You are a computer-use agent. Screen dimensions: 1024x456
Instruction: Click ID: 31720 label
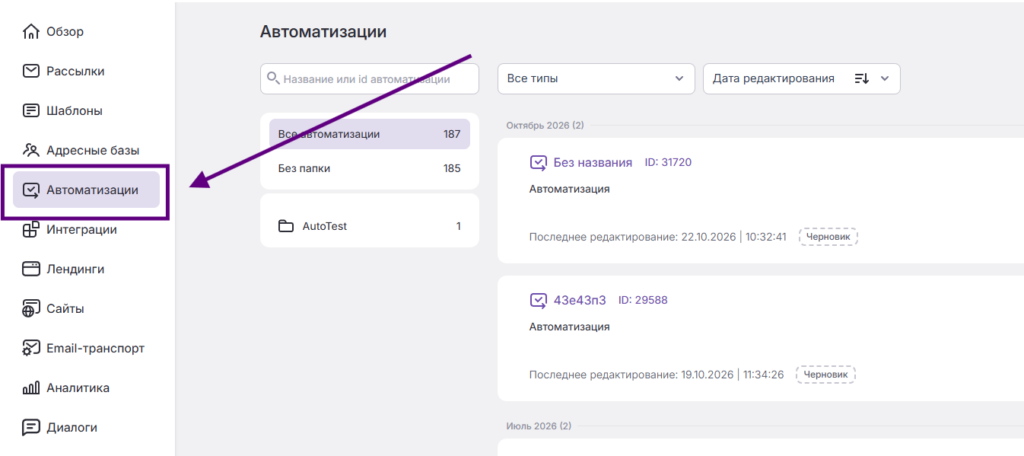click(x=668, y=163)
